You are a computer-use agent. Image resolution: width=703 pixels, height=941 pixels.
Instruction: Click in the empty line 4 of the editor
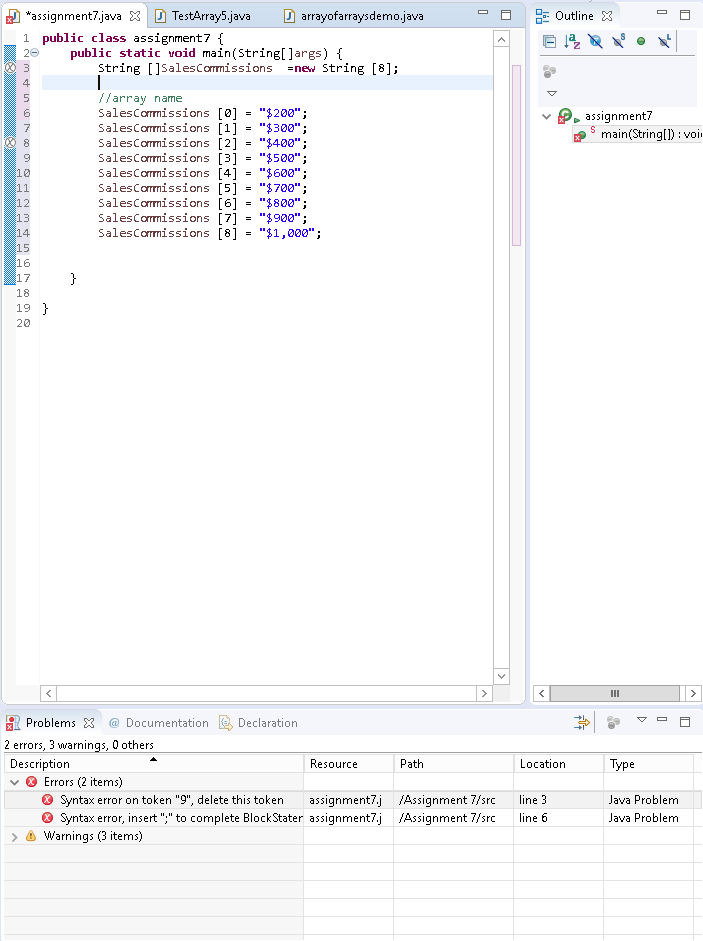point(267,83)
